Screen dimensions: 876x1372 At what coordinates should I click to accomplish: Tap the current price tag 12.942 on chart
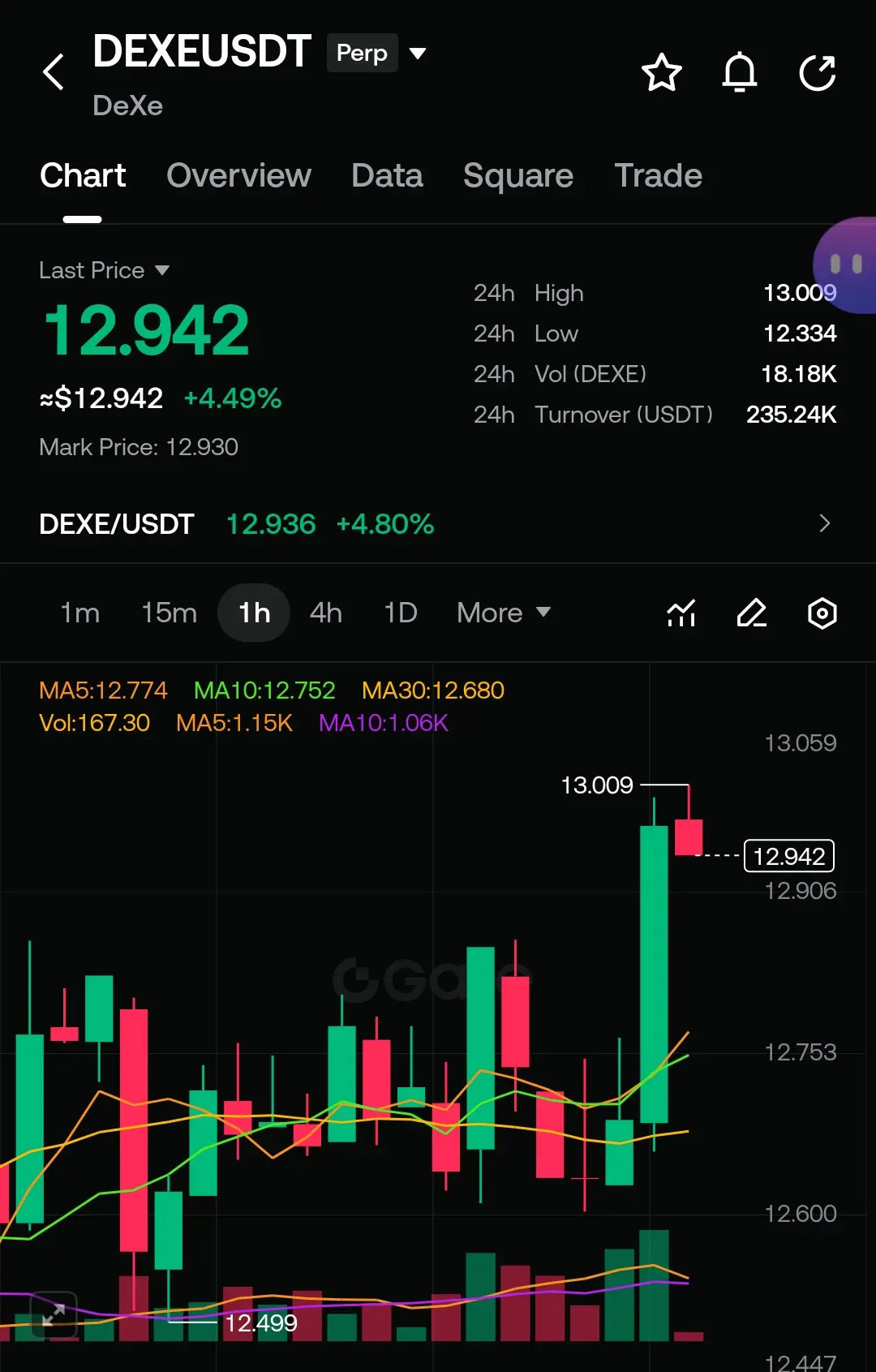coord(789,856)
